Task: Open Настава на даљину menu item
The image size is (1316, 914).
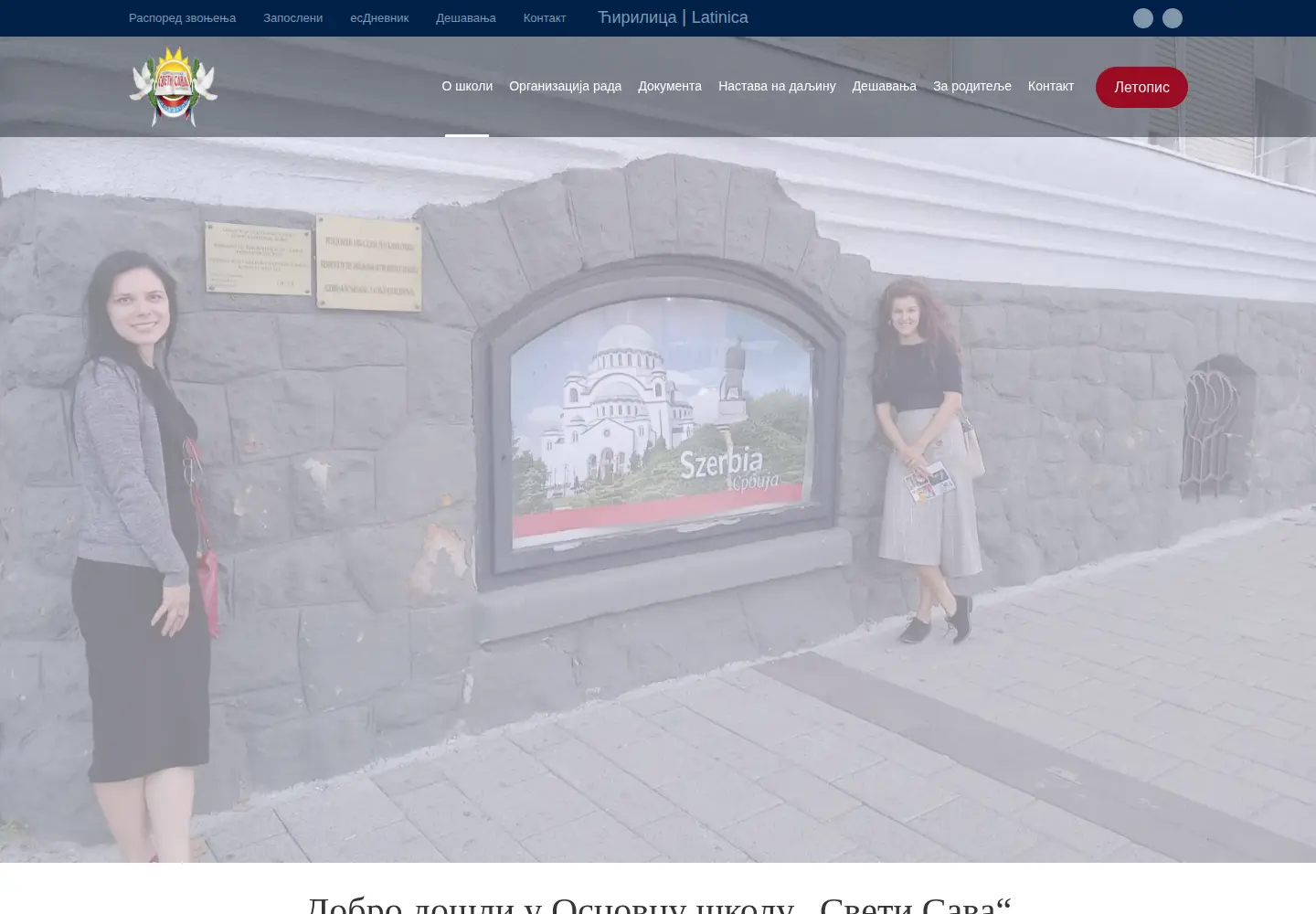Action: (x=777, y=86)
